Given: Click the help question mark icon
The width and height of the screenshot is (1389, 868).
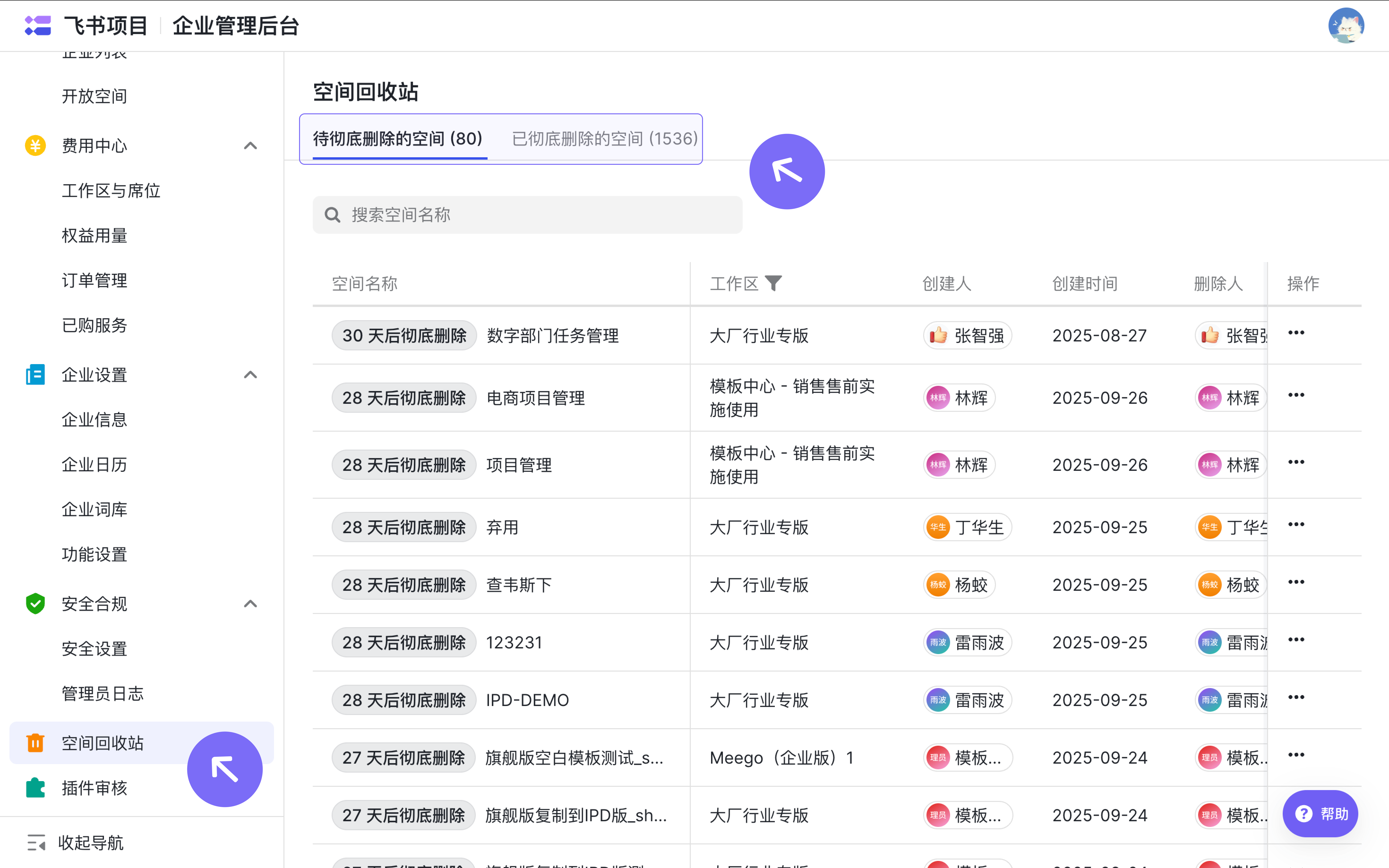Looking at the screenshot, I should click(1304, 814).
